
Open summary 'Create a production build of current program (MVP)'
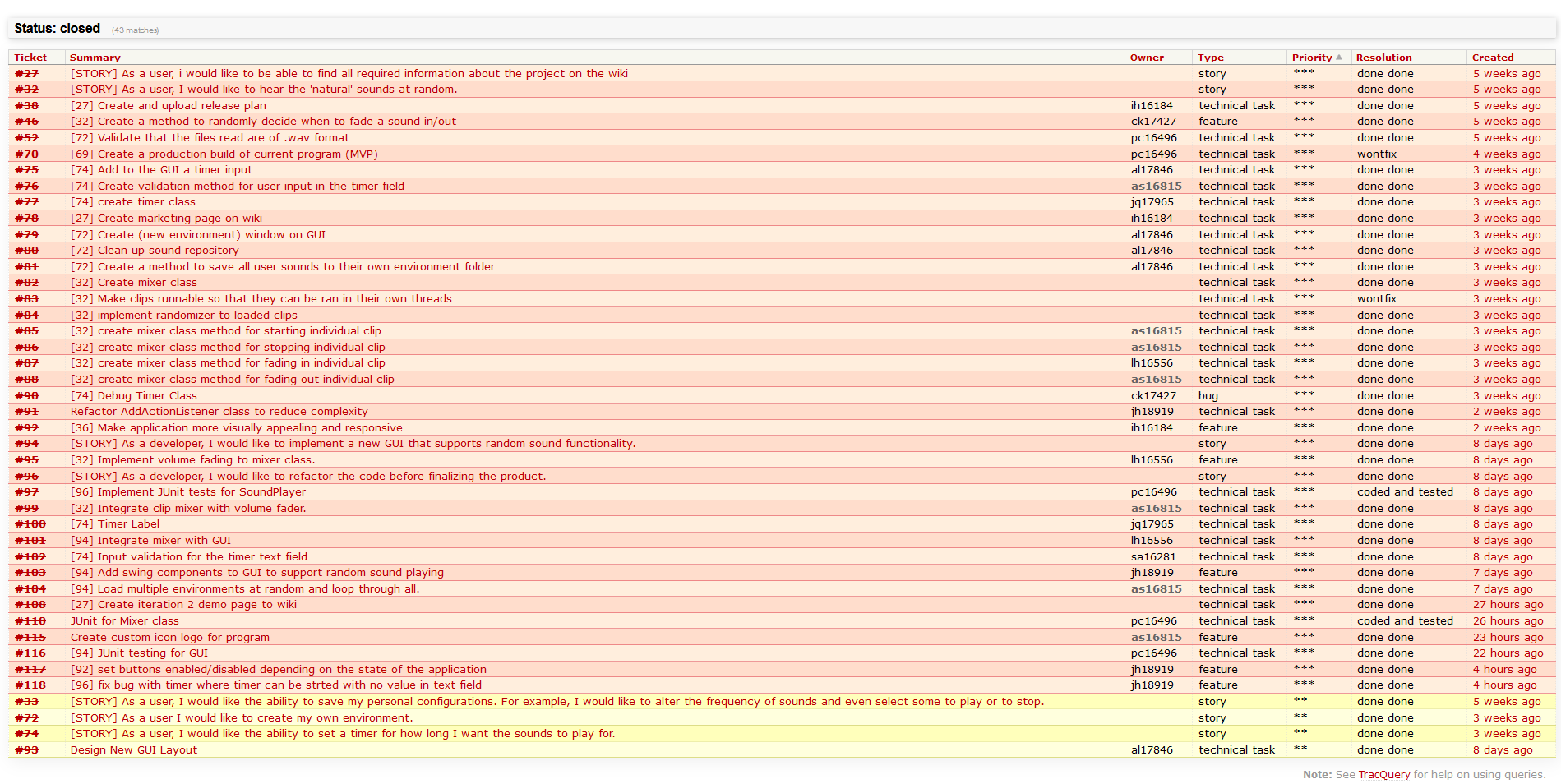[x=224, y=154]
